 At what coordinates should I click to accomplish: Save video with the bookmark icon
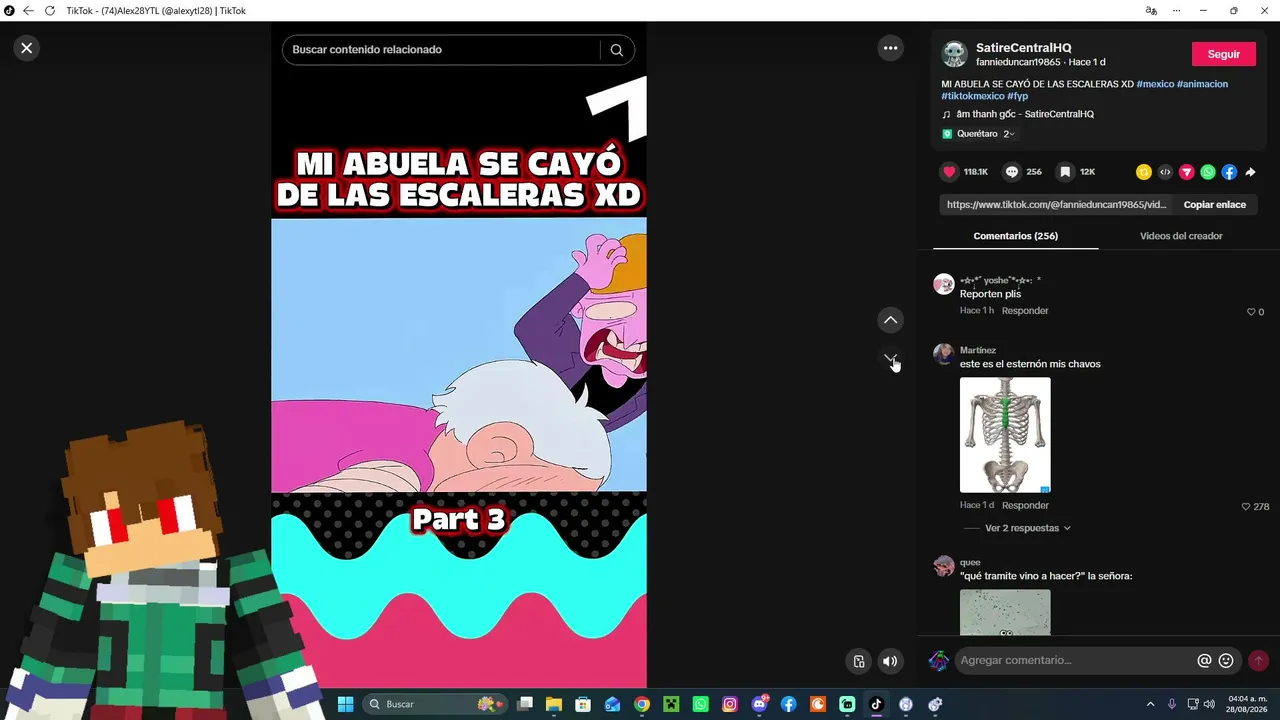1066,172
